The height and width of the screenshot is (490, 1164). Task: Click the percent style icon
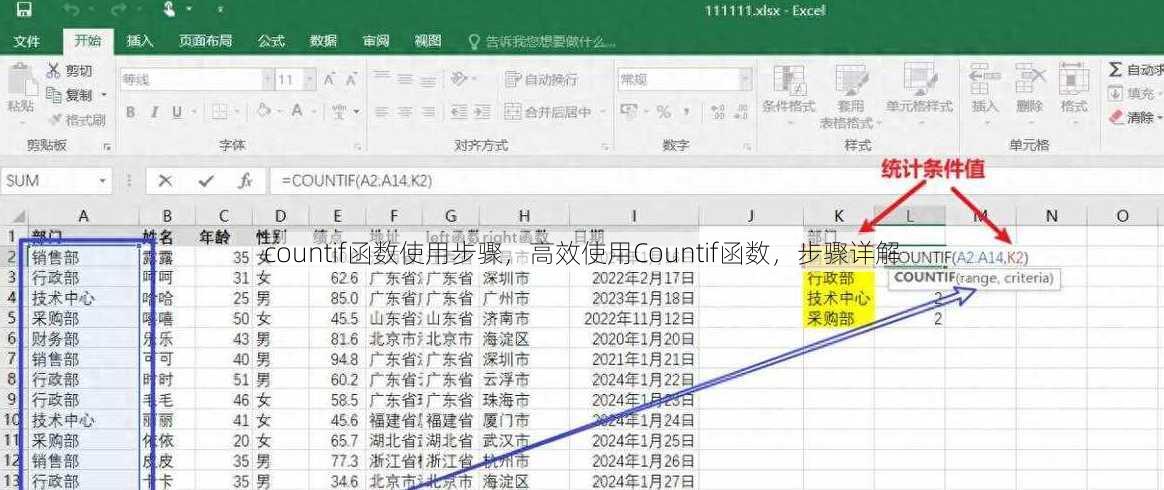(x=663, y=112)
